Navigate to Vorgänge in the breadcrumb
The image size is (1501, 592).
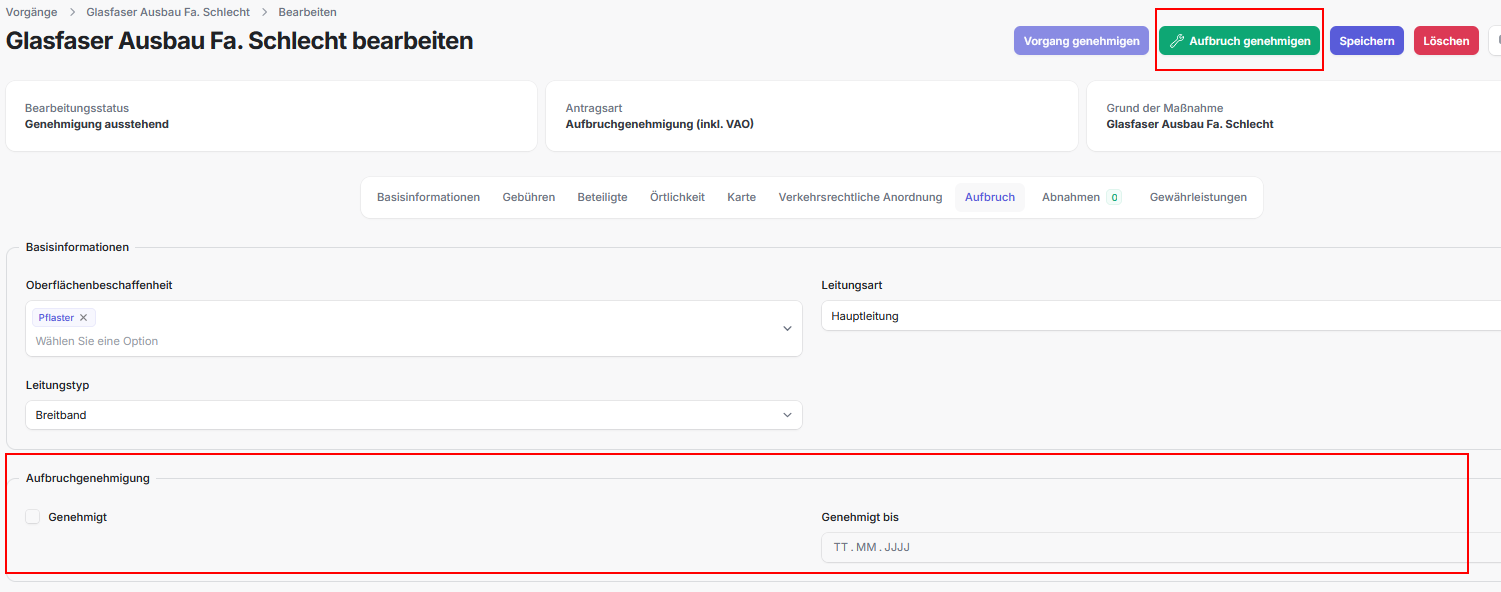pyautogui.click(x=31, y=12)
